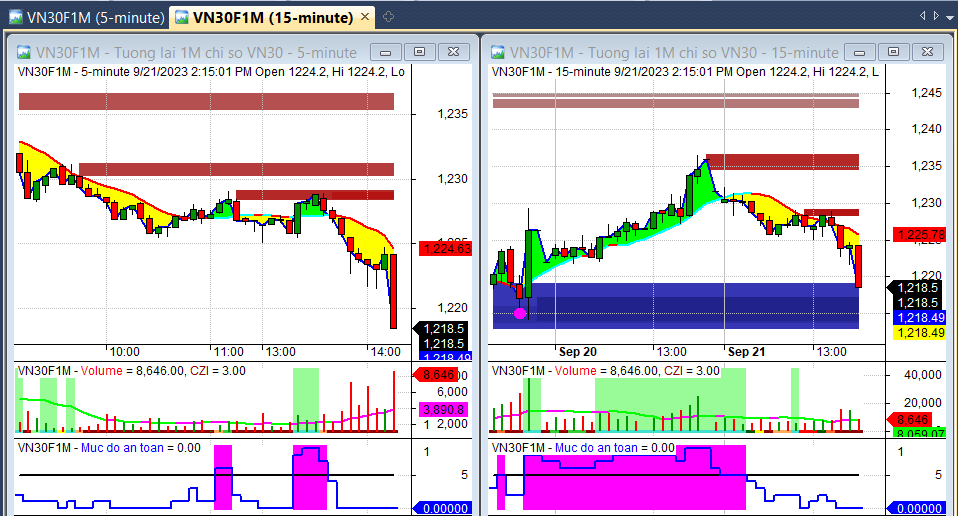Click 'Muc do an toan' legend in 15-minute pane

(x=596, y=448)
